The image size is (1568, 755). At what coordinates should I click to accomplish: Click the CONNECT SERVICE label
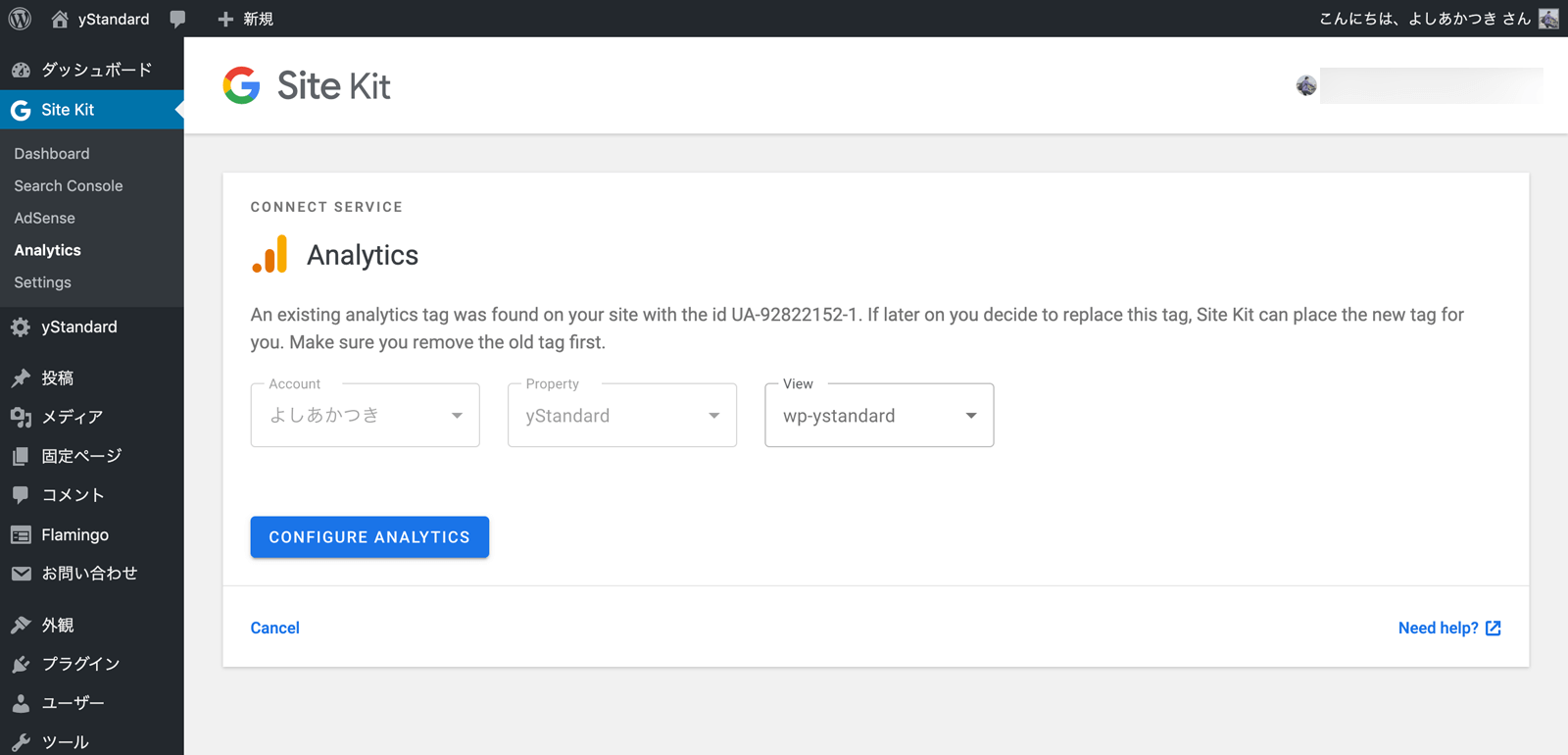[327, 207]
